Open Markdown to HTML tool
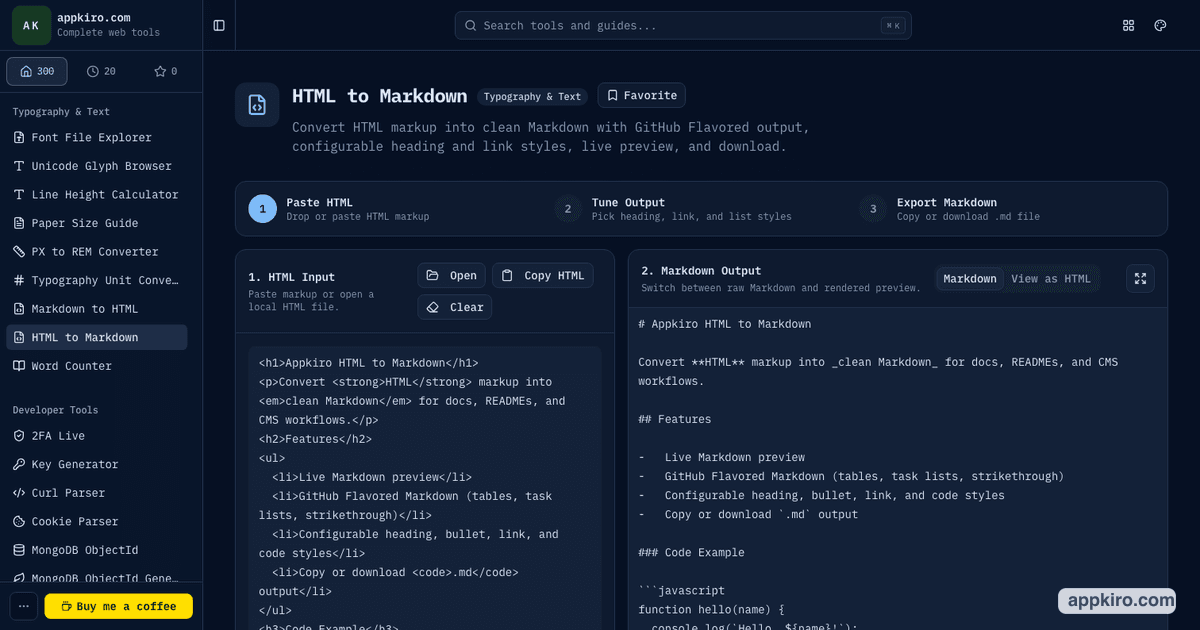Viewport: 1200px width, 630px height. pyautogui.click(x=96, y=309)
